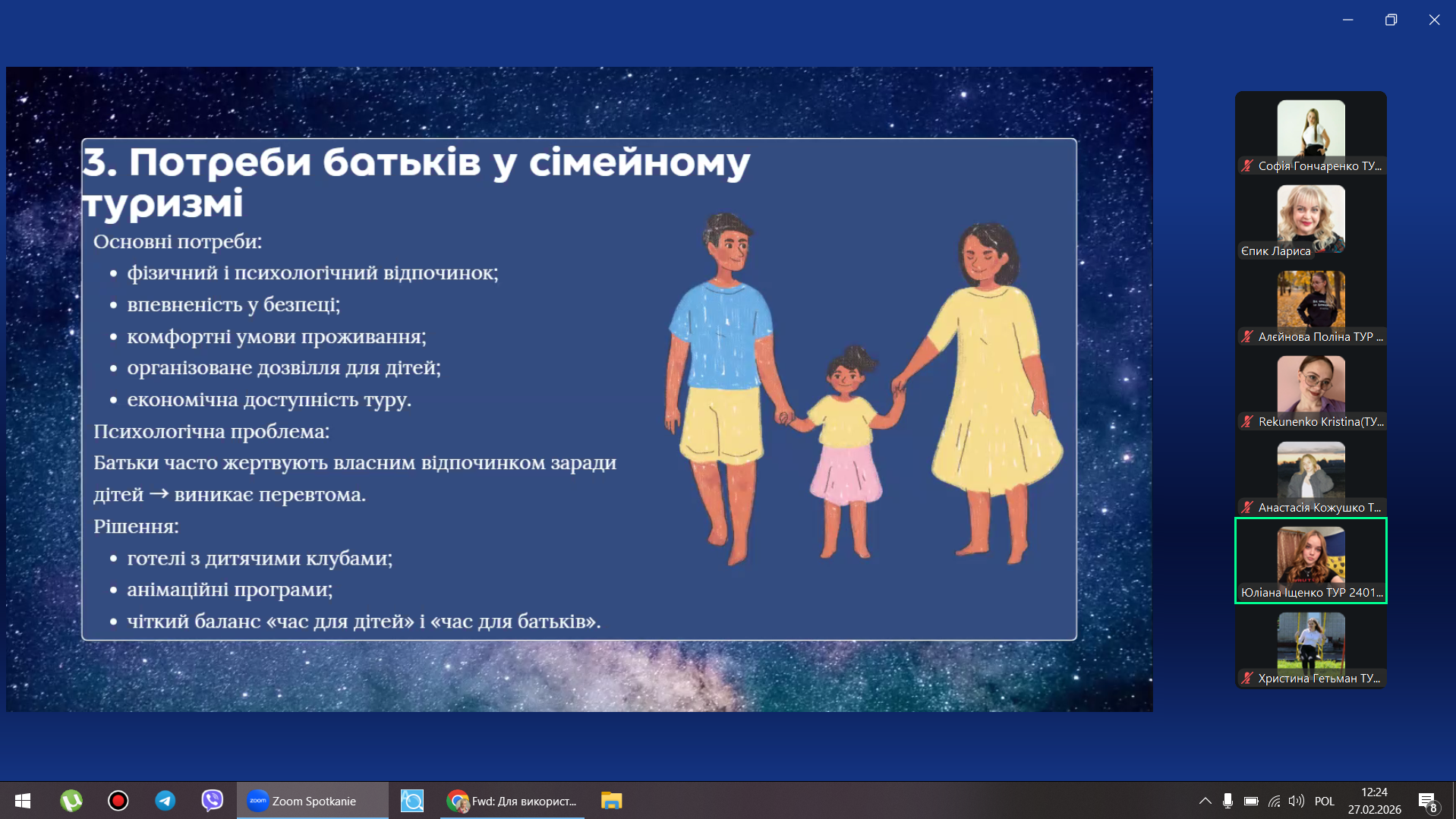Screen dimensions: 1456x819
Task: Click the battery status tray icon
Action: [1251, 801]
